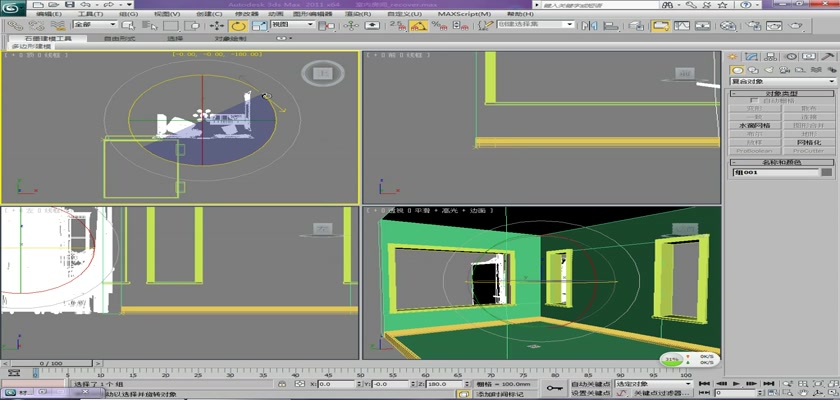Screen dimensions: 840x400
Task: Toggle the Percent Snap icon
Action: point(439,25)
